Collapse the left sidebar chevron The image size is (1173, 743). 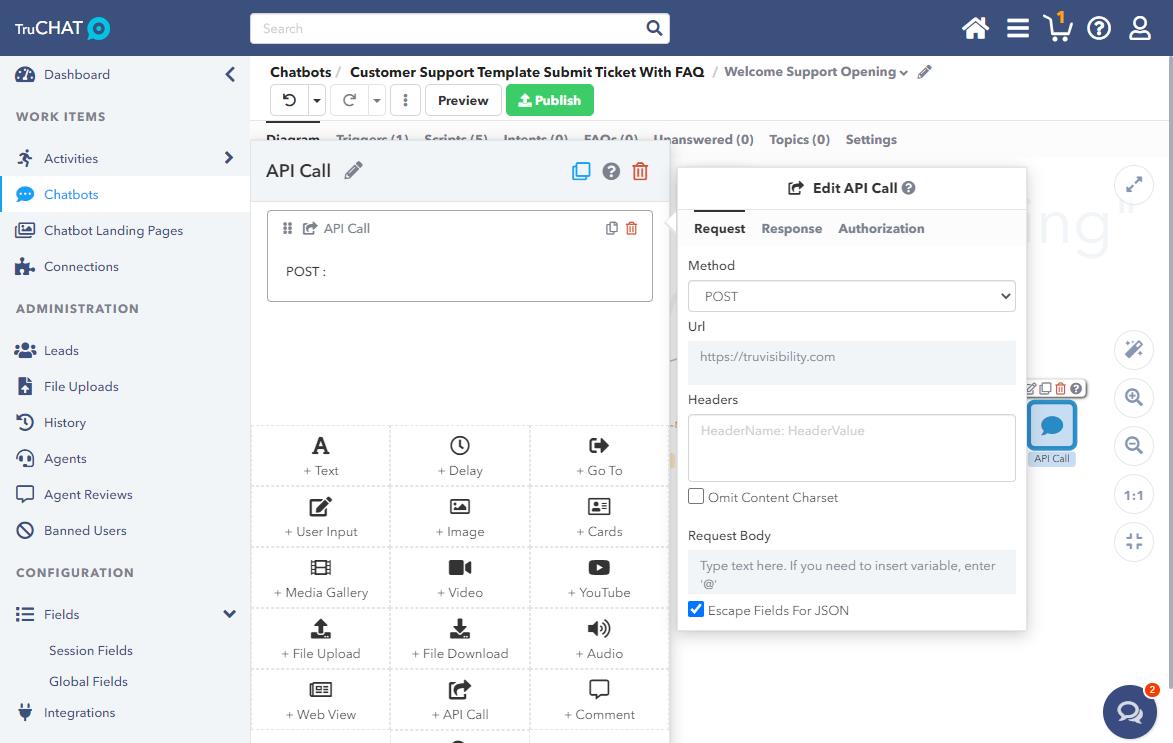tap(230, 74)
